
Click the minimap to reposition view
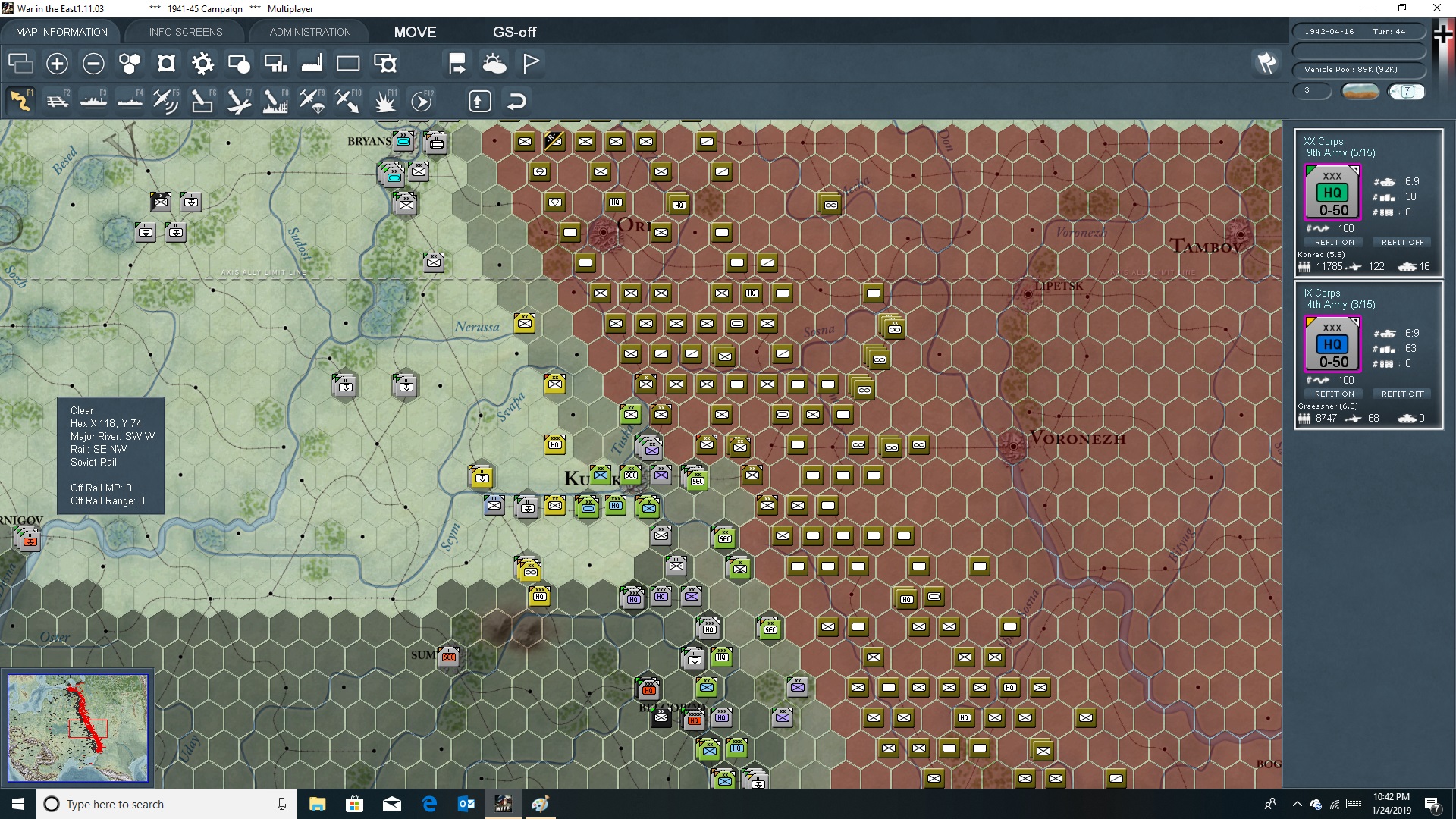coord(78,726)
